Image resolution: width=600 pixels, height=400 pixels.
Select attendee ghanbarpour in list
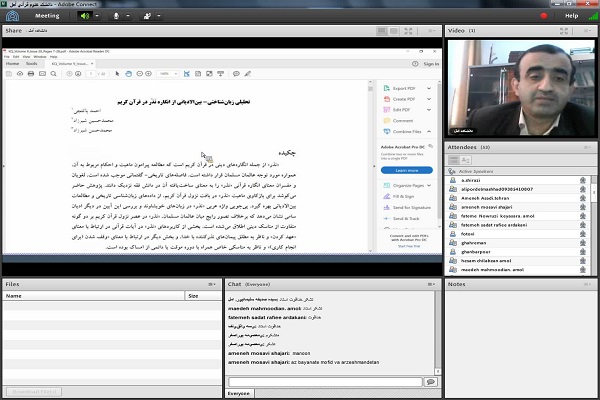tap(518, 252)
